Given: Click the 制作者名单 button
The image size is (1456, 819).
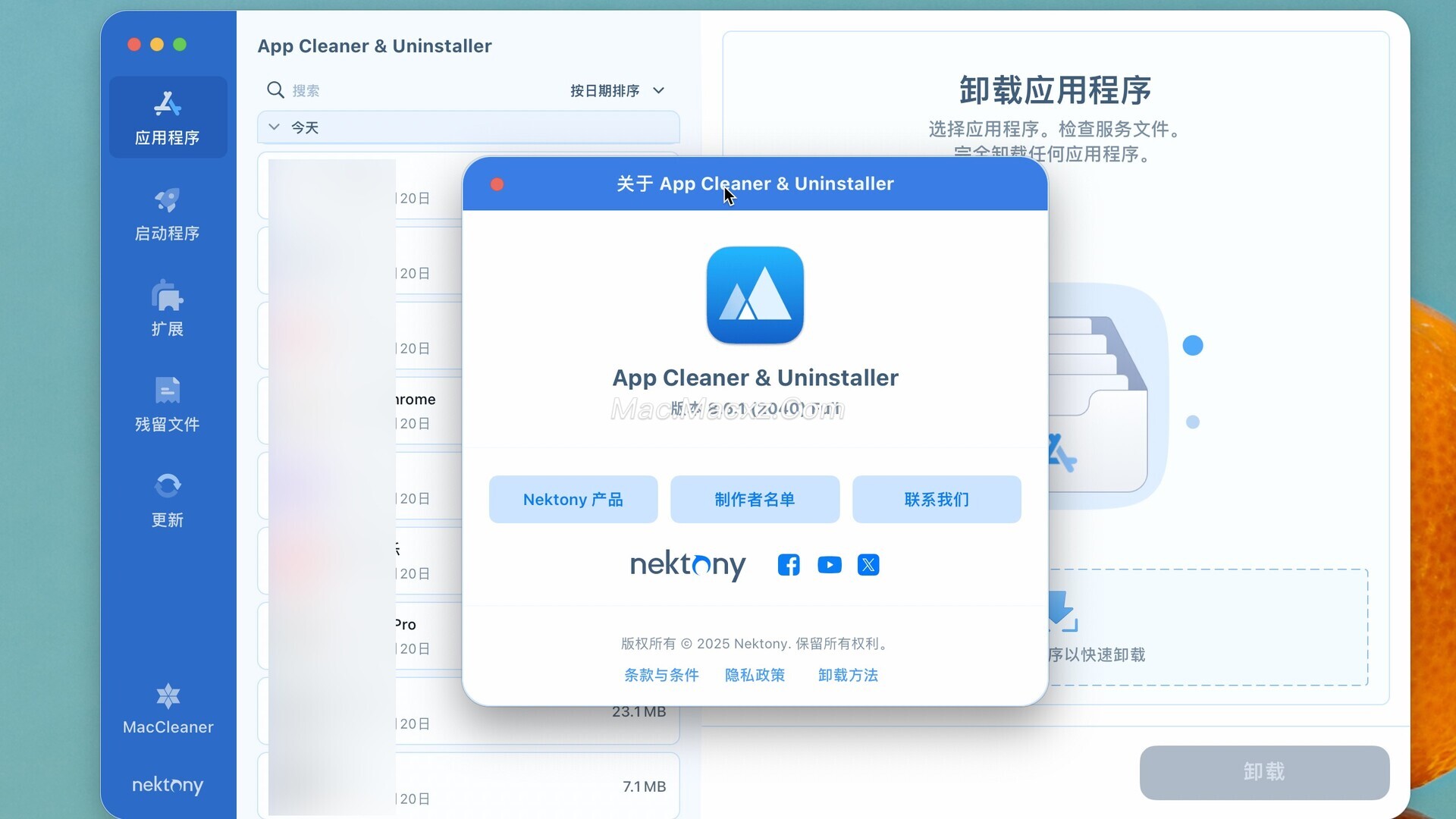Looking at the screenshot, I should [755, 499].
